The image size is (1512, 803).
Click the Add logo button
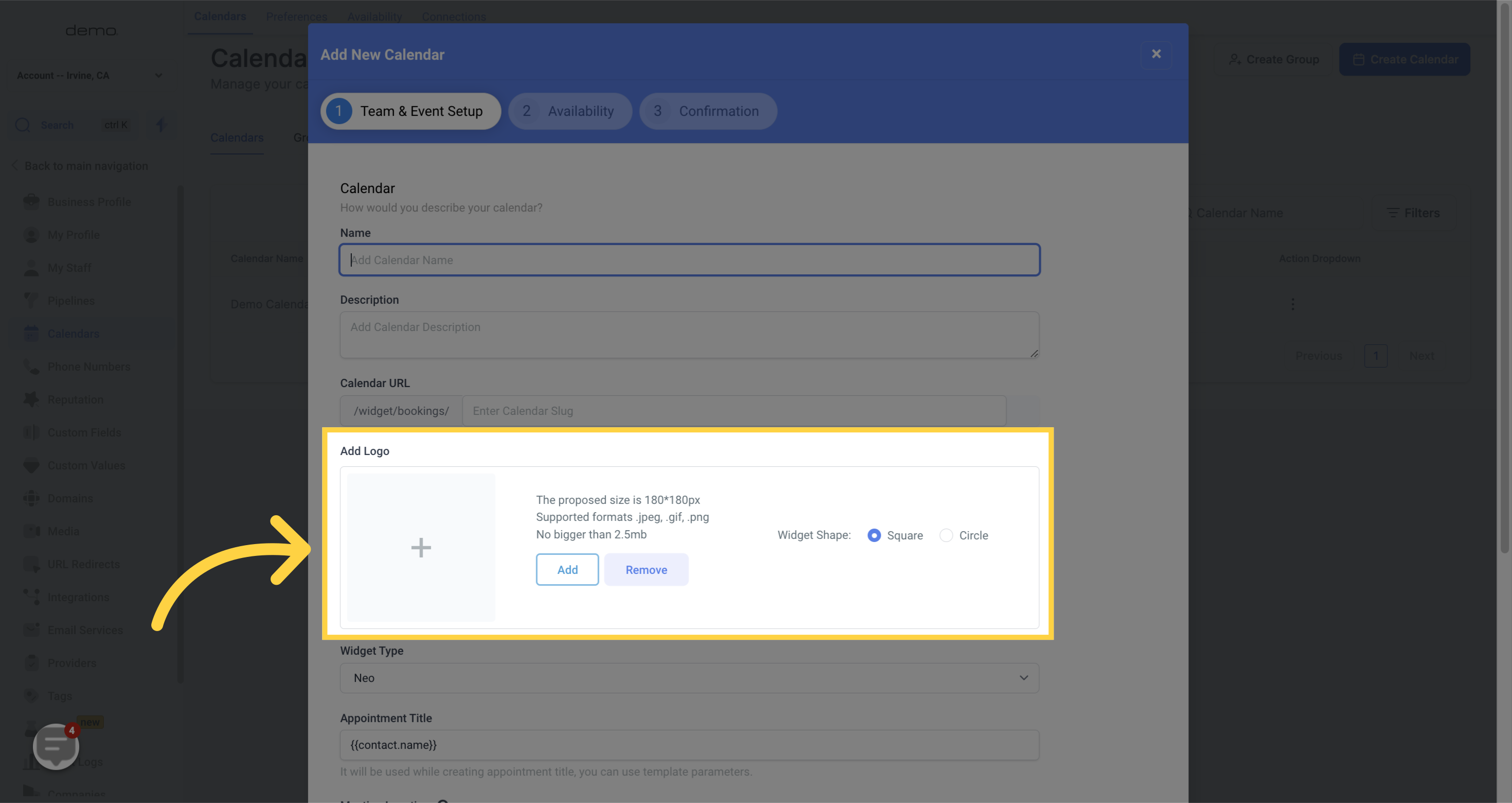(567, 569)
